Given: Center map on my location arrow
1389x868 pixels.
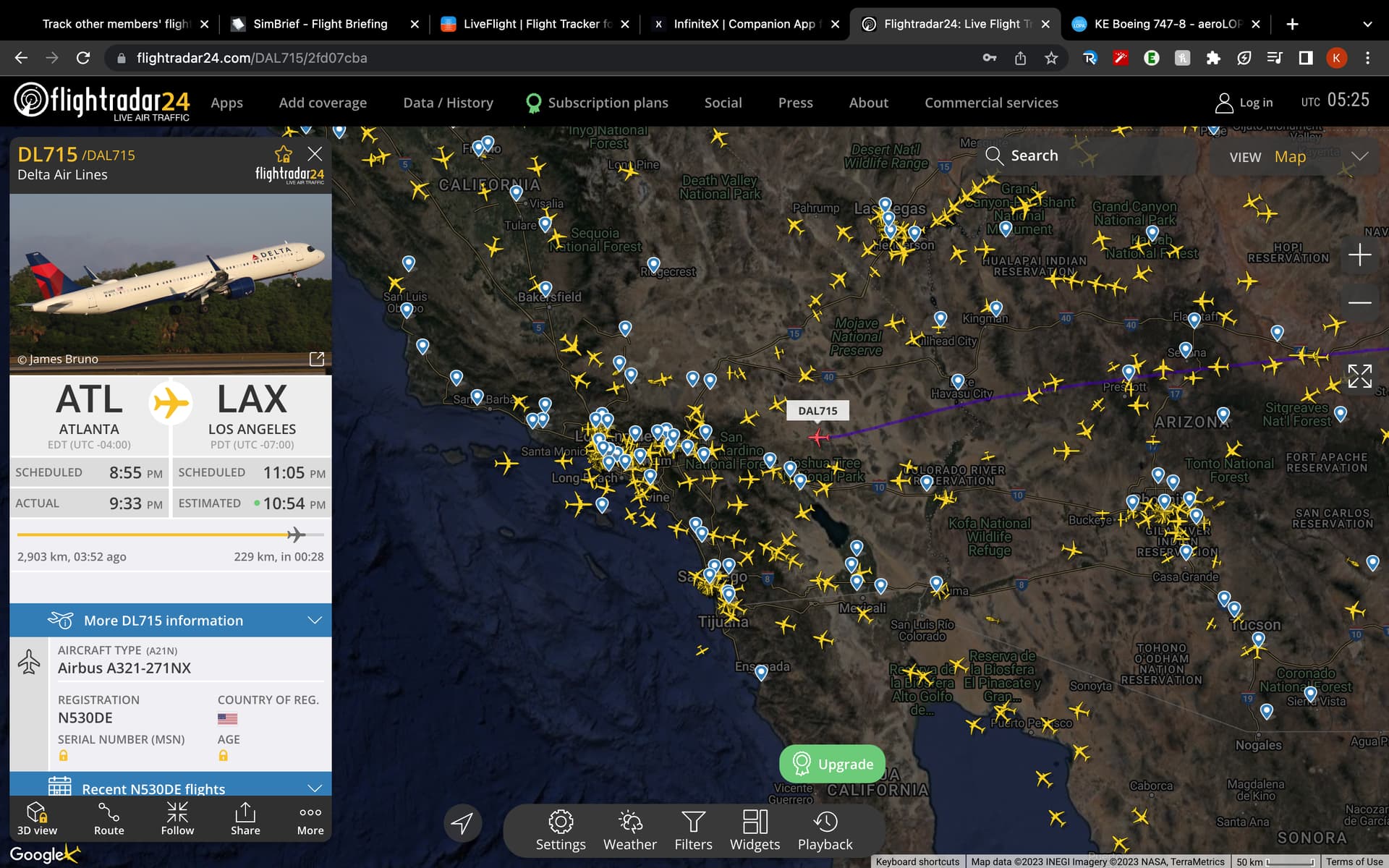Looking at the screenshot, I should click(462, 822).
